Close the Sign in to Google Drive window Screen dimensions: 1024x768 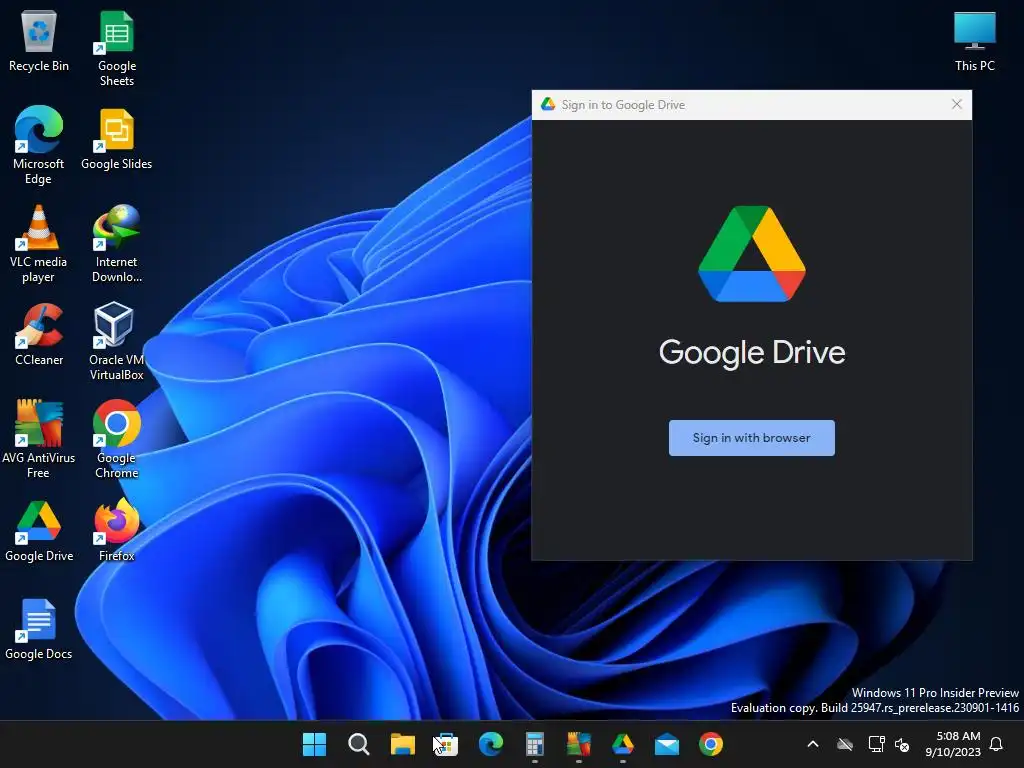pos(957,104)
